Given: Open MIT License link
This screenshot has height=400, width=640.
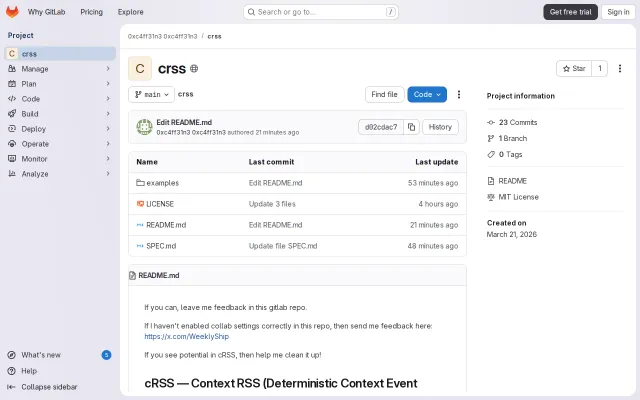Looking at the screenshot, I should pyautogui.click(x=518, y=197).
